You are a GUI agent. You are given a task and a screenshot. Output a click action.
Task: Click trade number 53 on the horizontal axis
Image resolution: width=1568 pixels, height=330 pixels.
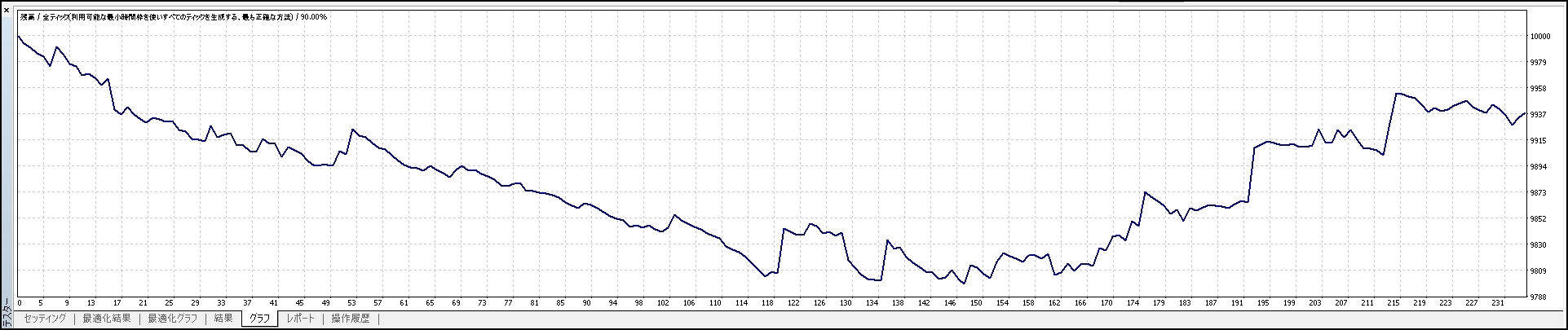click(351, 302)
